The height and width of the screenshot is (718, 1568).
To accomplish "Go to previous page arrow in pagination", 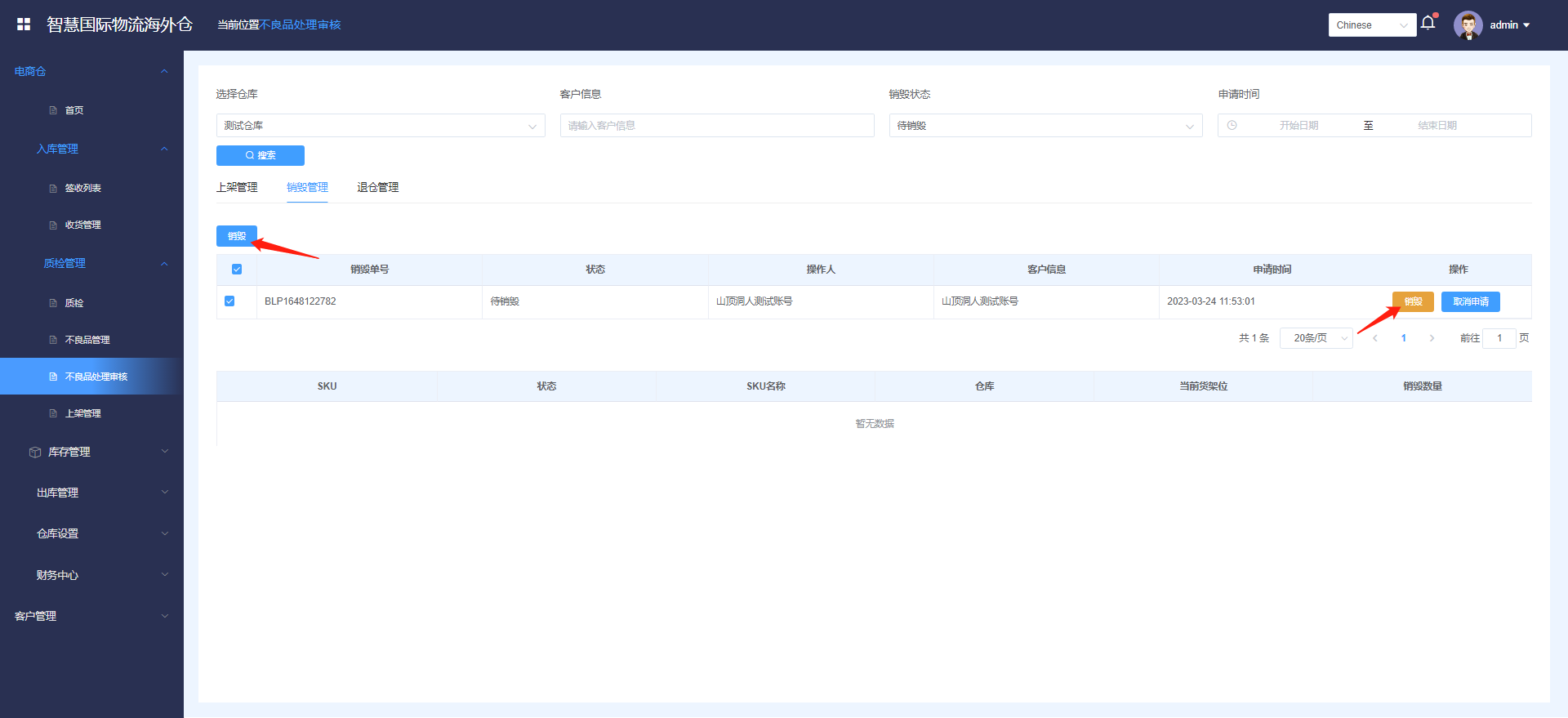I will point(1375,338).
